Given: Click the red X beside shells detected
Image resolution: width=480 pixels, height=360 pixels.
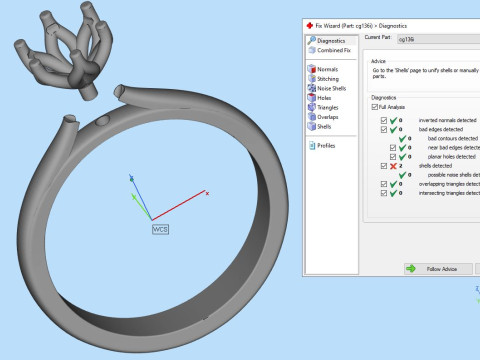Looking at the screenshot, I should 393,166.
